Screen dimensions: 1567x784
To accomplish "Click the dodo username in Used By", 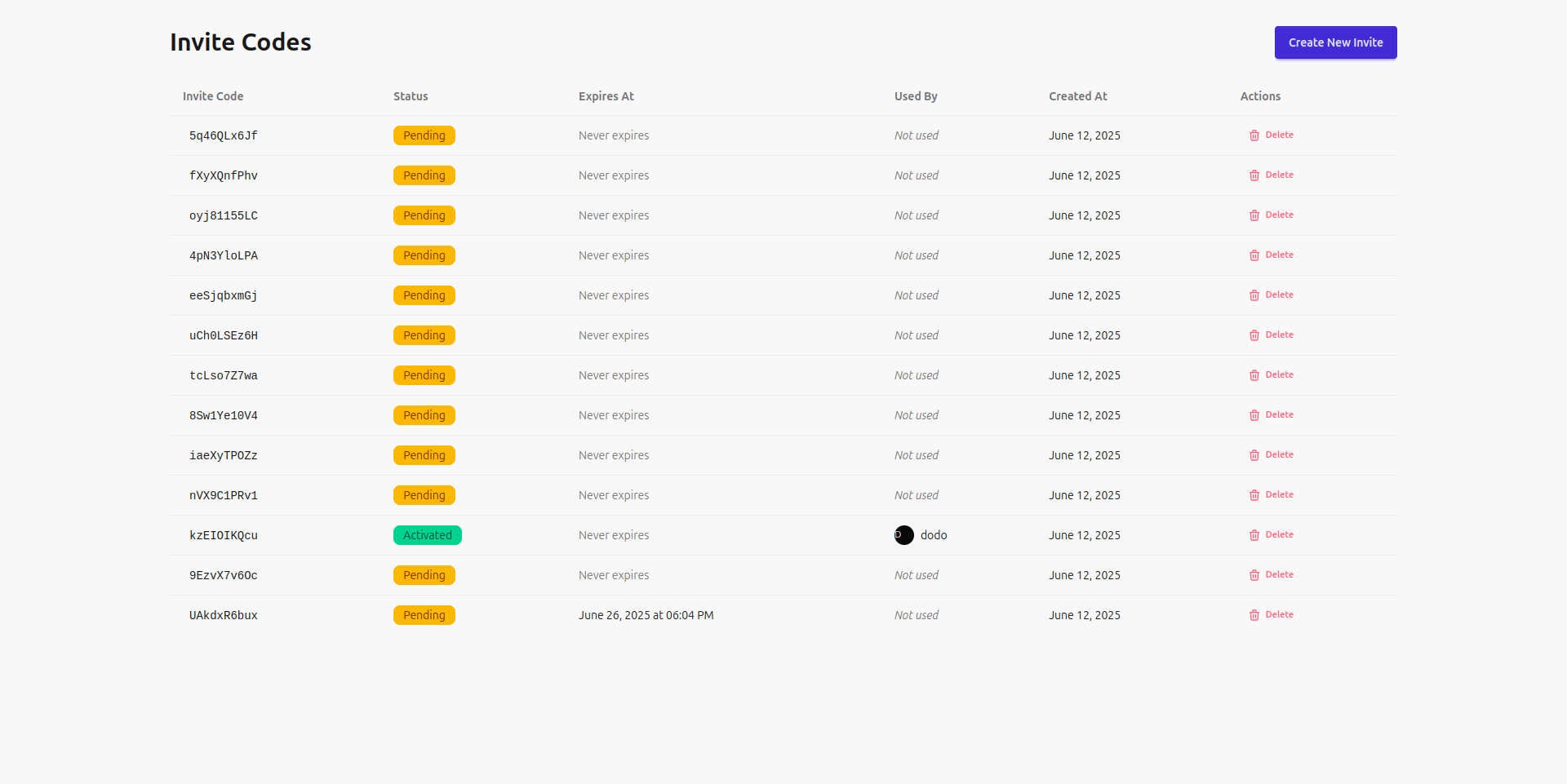I will (x=934, y=535).
